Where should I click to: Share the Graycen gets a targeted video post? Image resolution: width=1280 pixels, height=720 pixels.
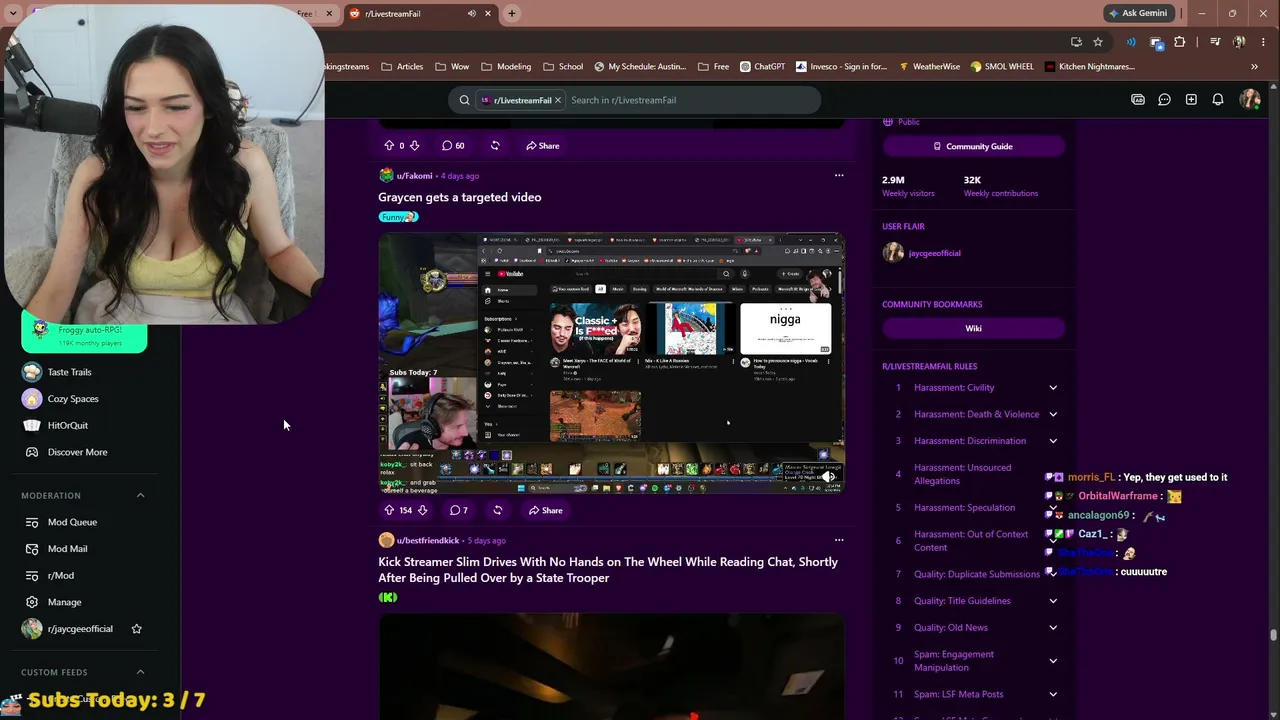tap(545, 510)
